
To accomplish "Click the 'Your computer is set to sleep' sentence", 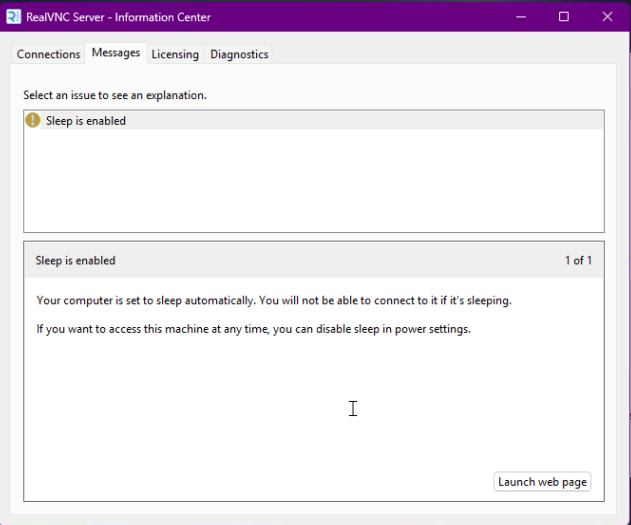I will 274,301.
